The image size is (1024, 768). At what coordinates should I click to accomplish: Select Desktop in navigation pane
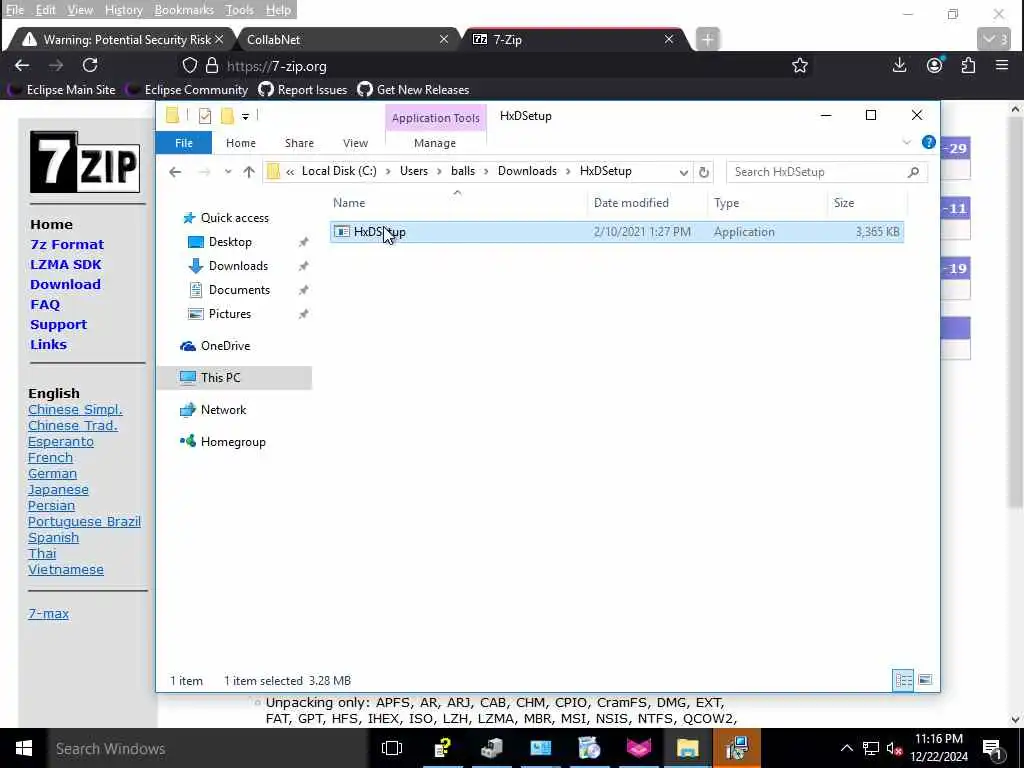(x=230, y=242)
